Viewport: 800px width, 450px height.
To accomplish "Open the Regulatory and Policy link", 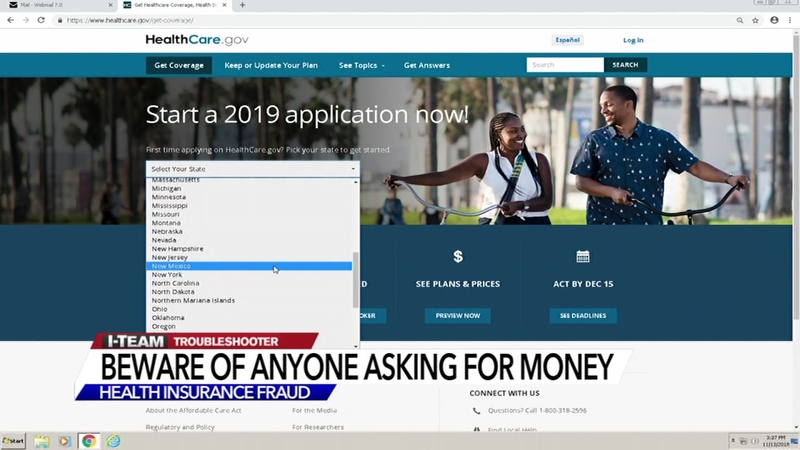I will coord(180,427).
